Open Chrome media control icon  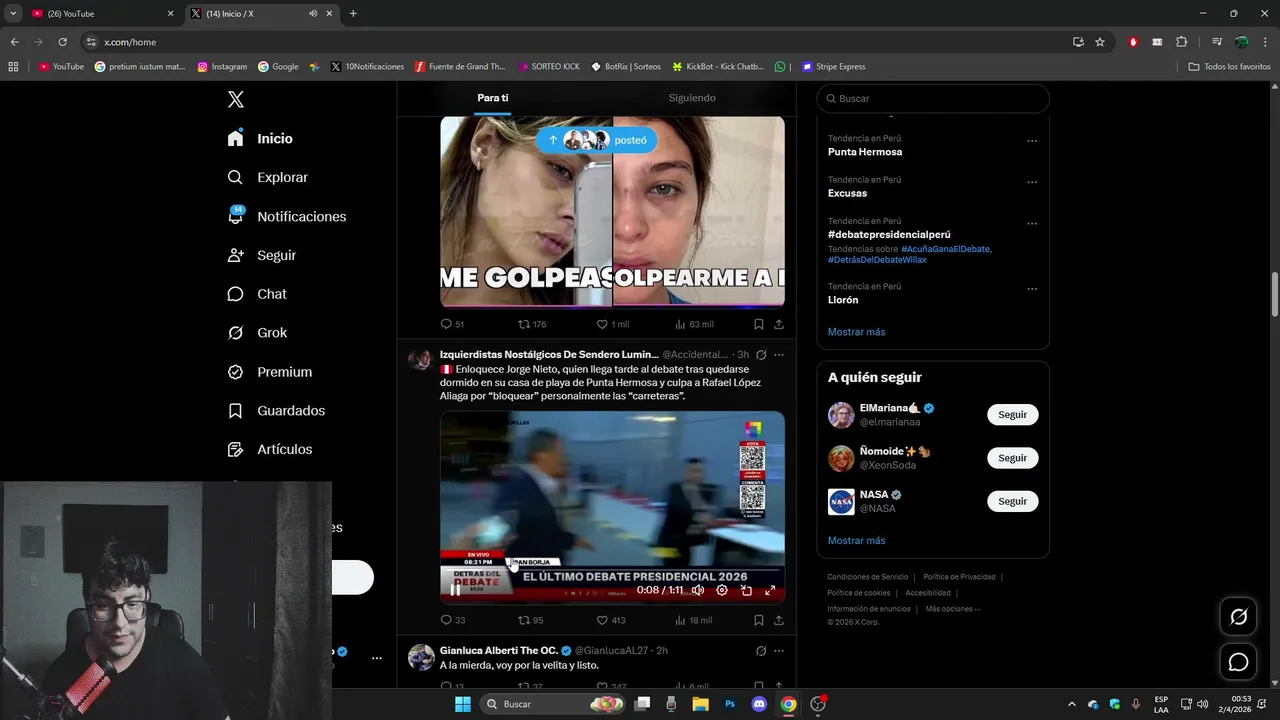1217,42
